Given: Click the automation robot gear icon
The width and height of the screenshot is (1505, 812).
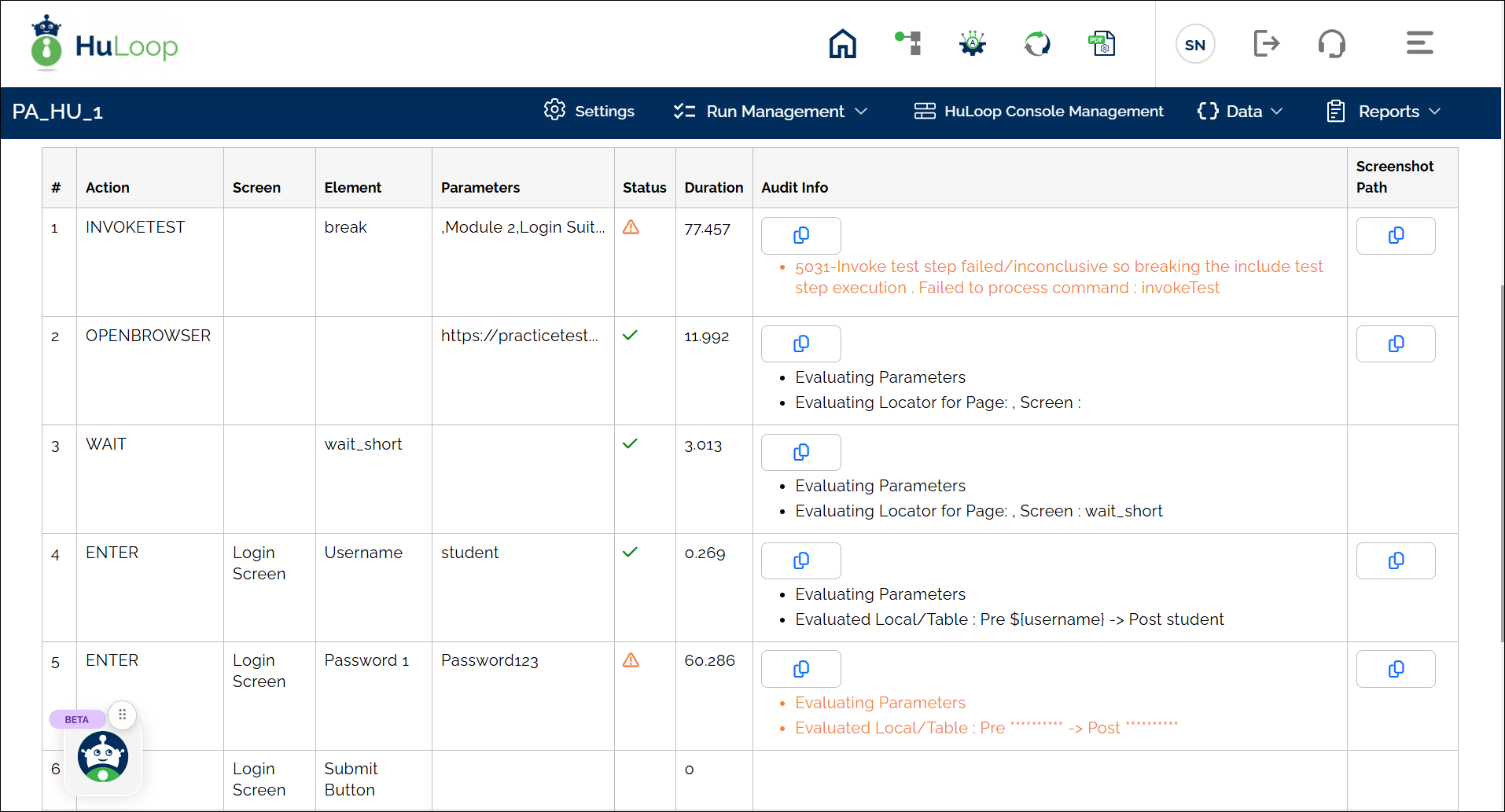Looking at the screenshot, I should (973, 43).
